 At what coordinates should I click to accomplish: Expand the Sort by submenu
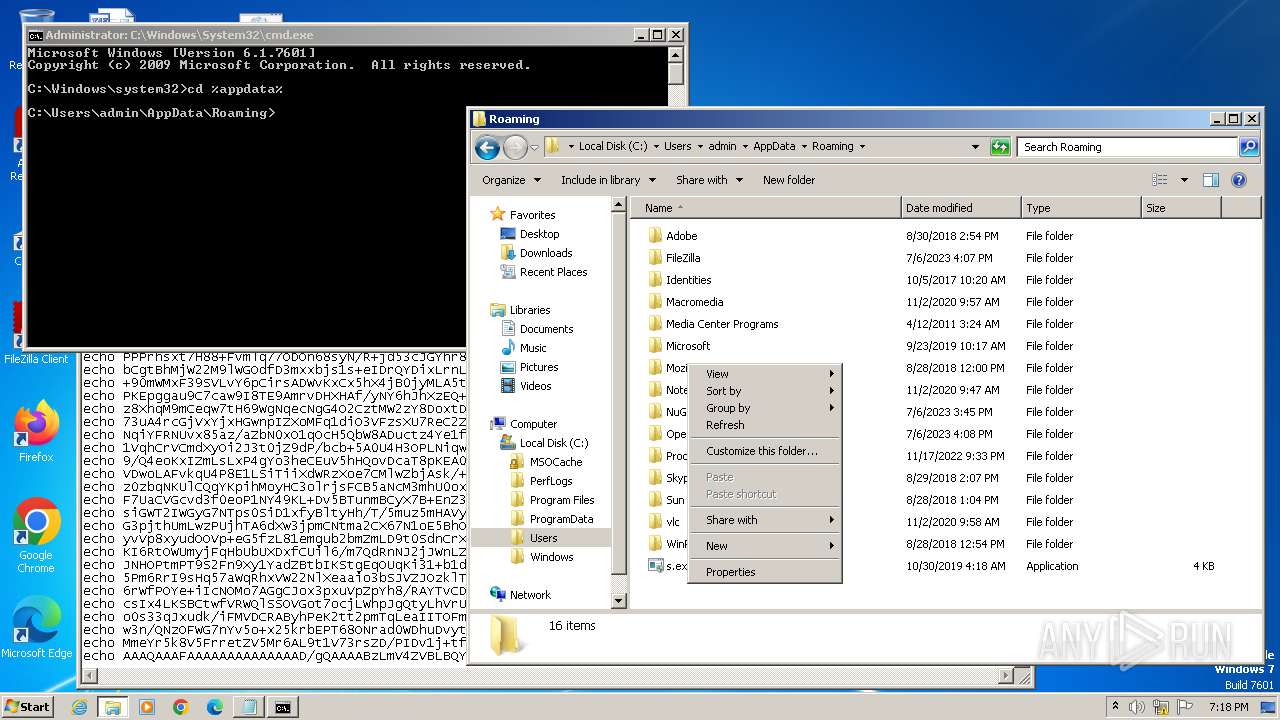coord(765,391)
